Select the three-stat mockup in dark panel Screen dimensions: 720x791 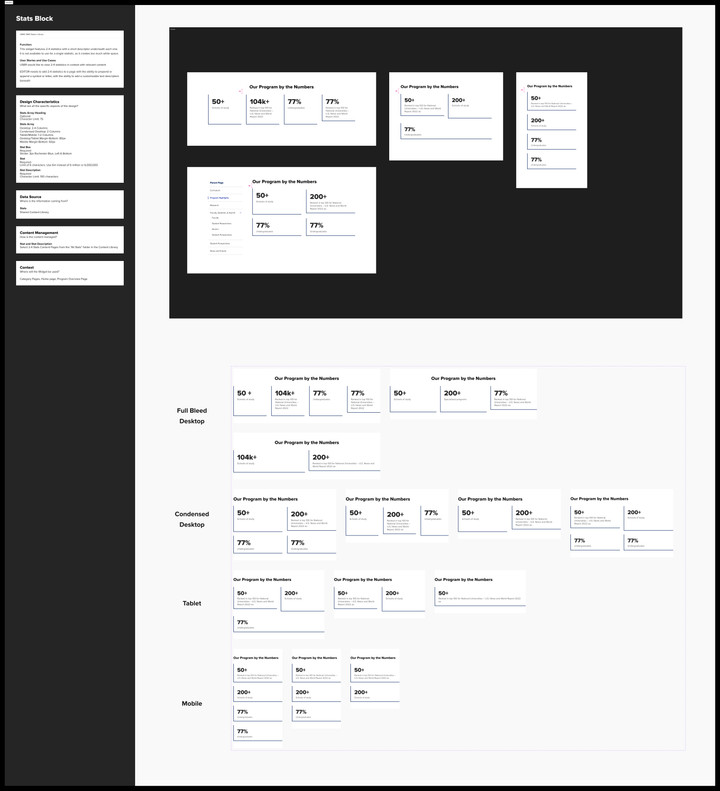tap(446, 117)
